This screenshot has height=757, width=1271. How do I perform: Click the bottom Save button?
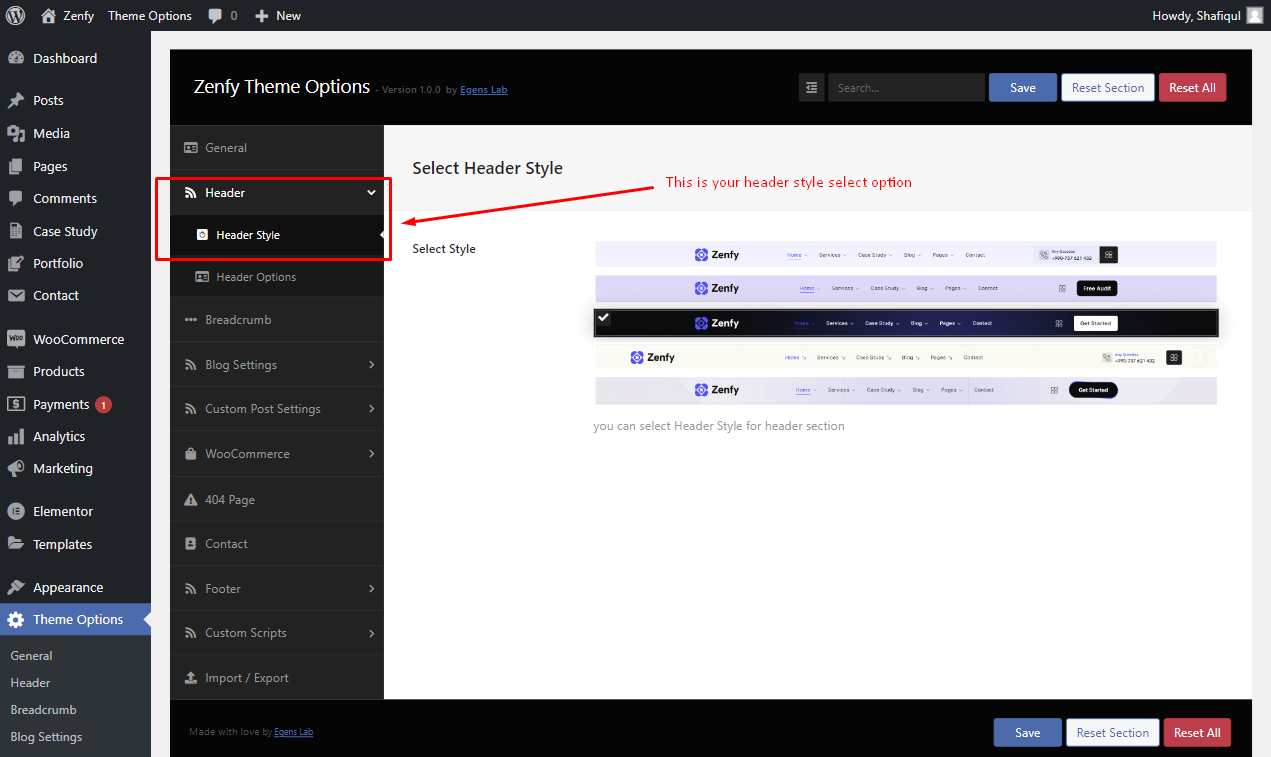tap(1028, 733)
